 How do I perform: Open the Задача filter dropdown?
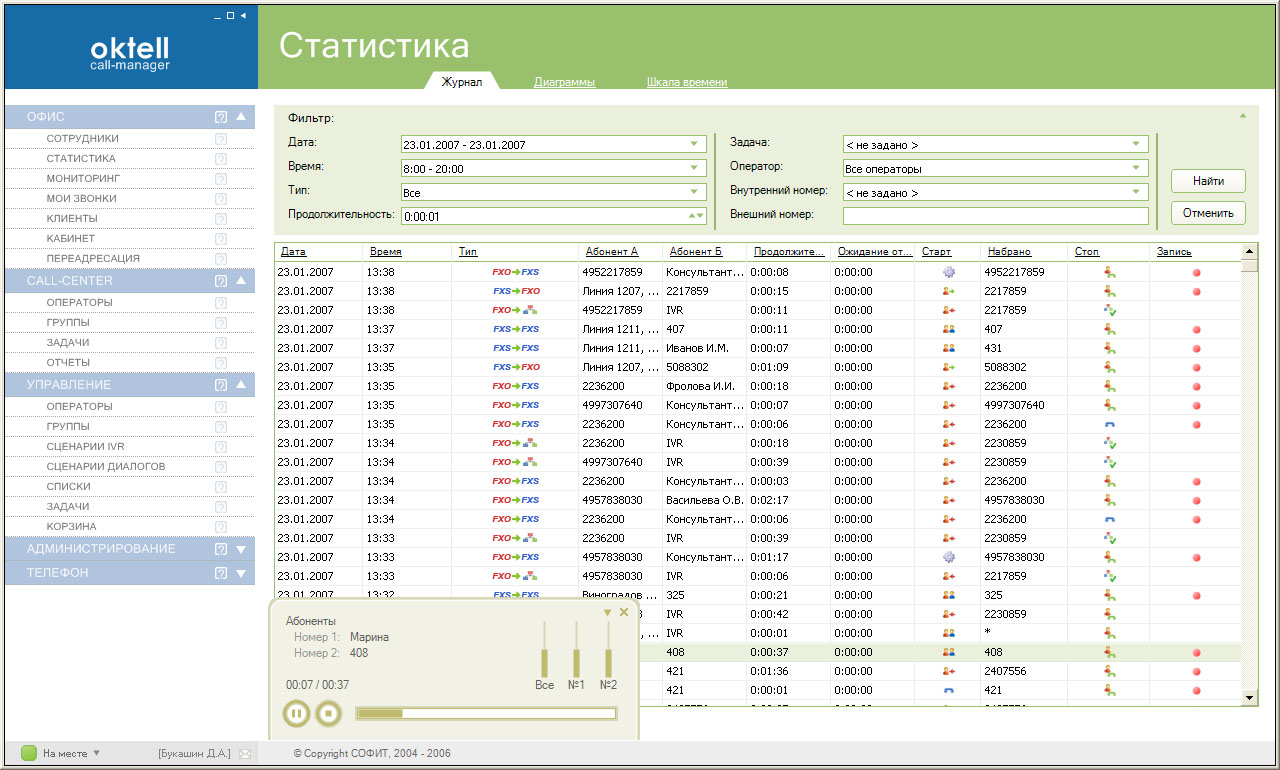[1136, 144]
